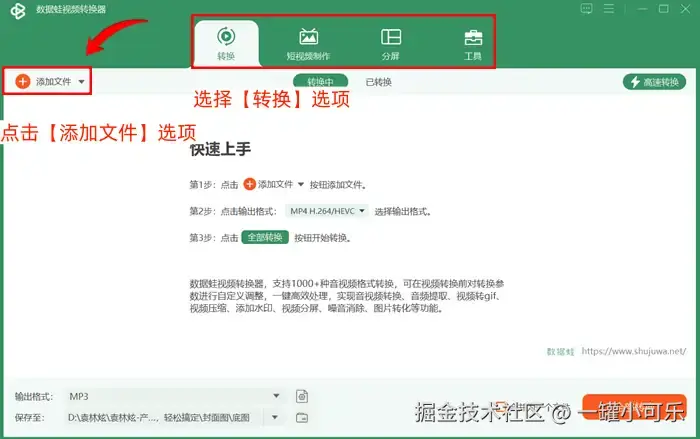Click the green 全部转换 button in step 3

[265, 237]
